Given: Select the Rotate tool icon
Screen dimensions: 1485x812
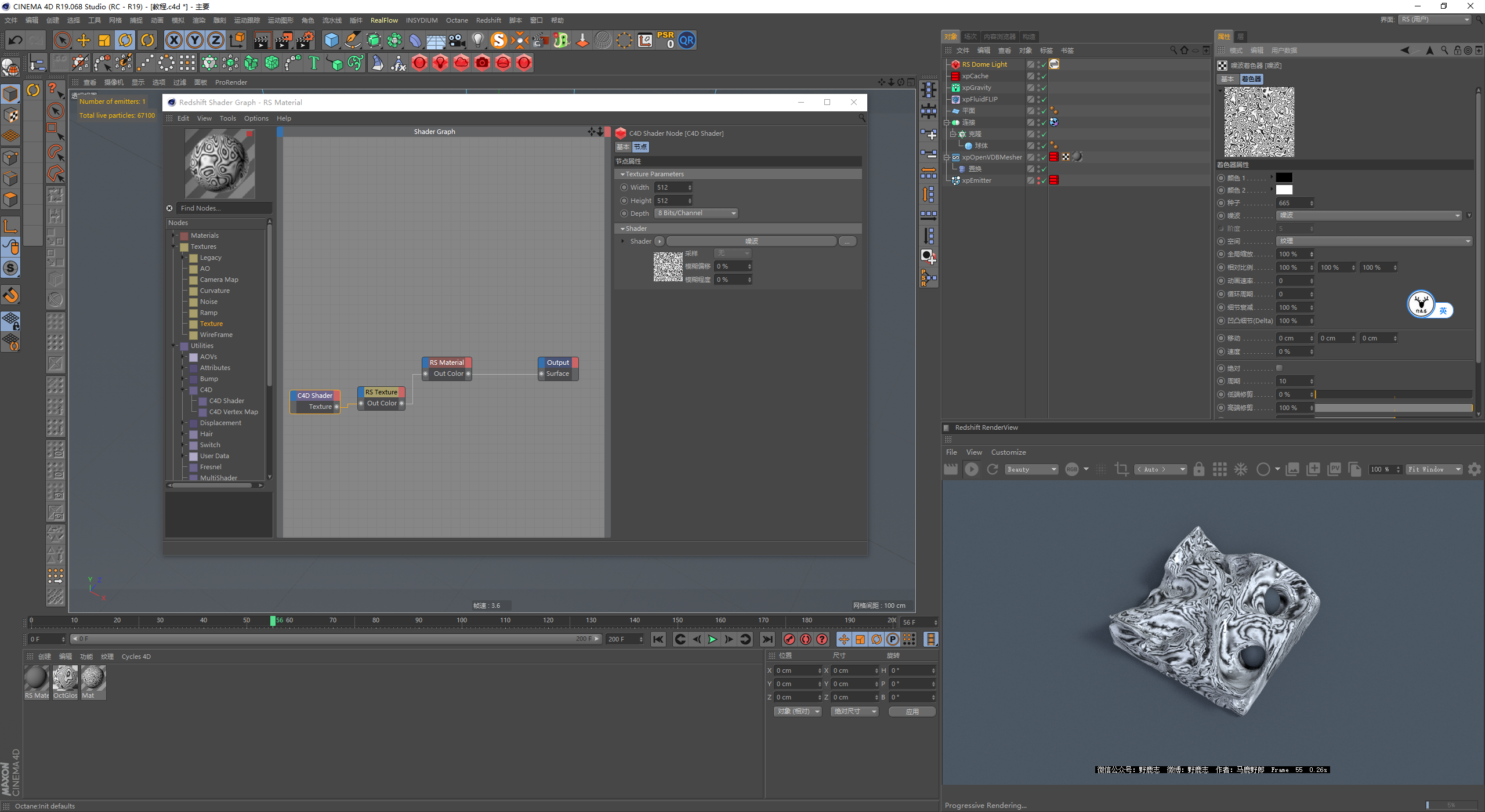Looking at the screenshot, I should (126, 40).
